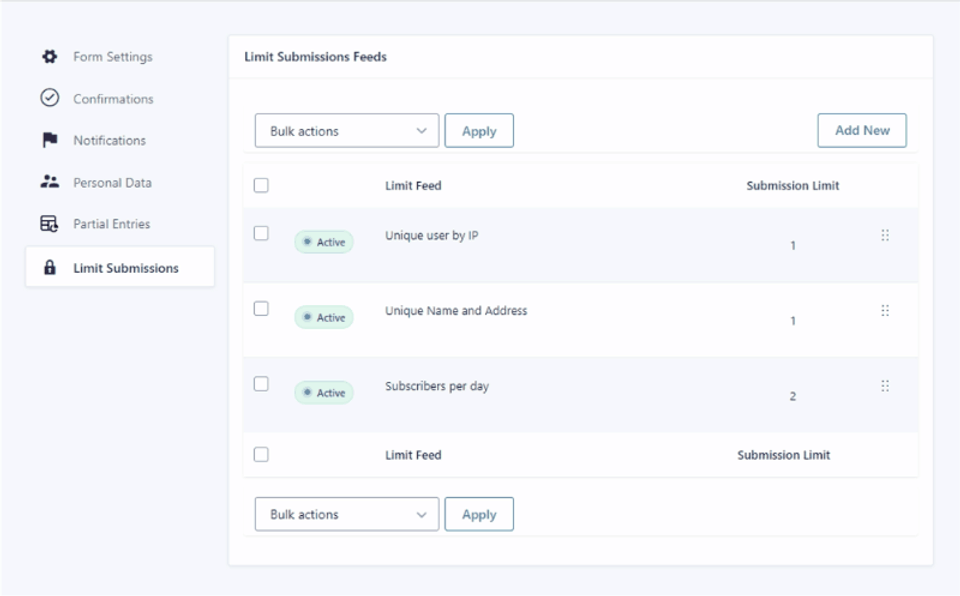Click the Confirmations checkmark circle icon
The width and height of the screenshot is (960, 596).
click(x=50, y=98)
